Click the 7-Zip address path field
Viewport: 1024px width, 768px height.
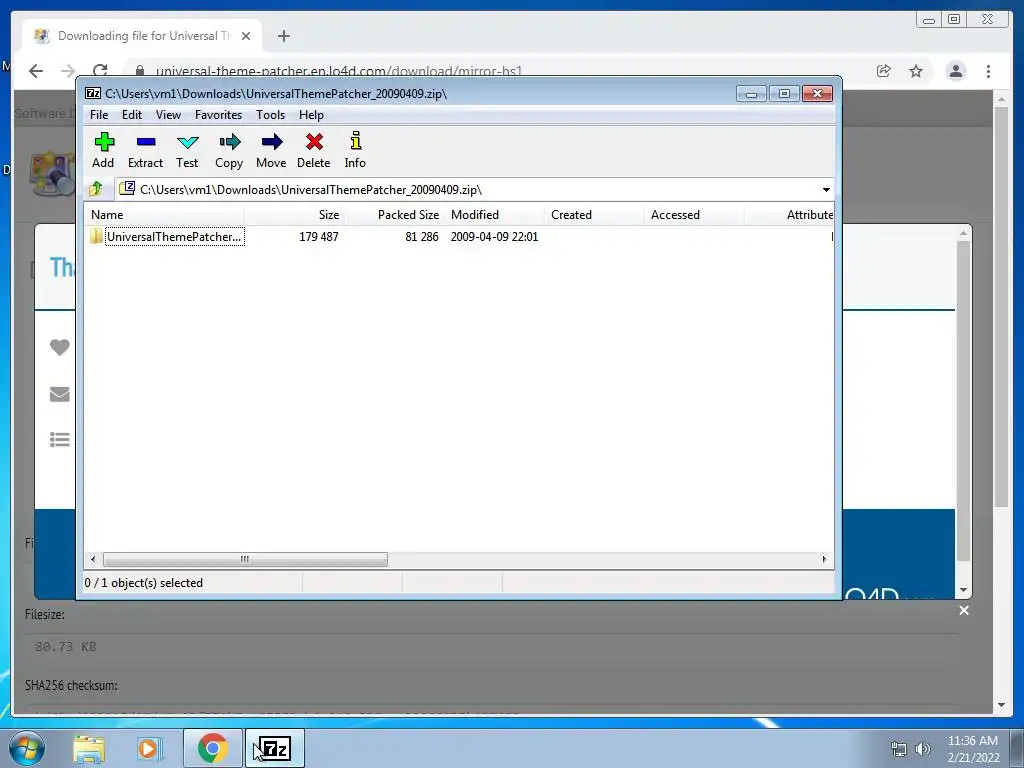(x=467, y=189)
